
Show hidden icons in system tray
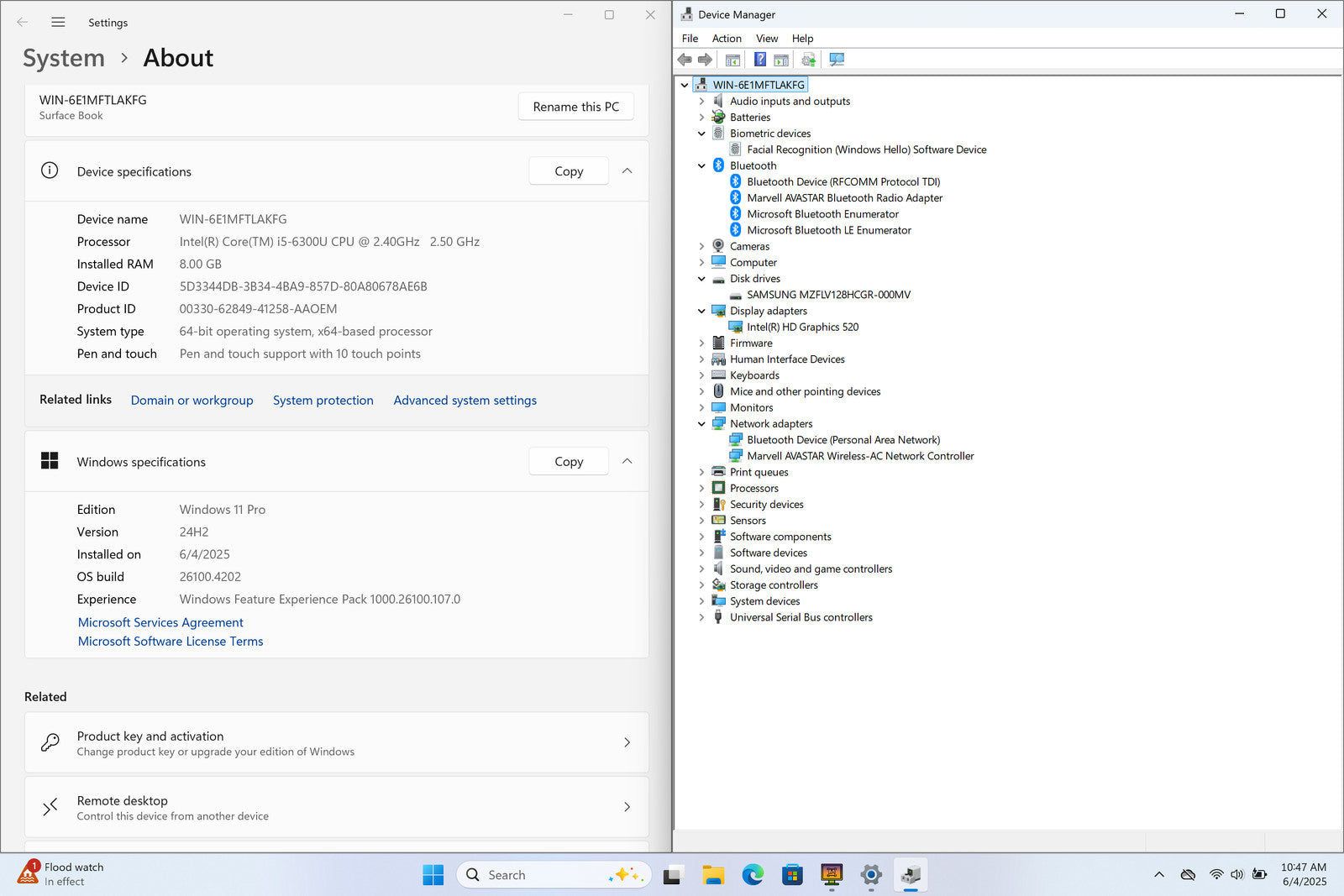point(1159,874)
